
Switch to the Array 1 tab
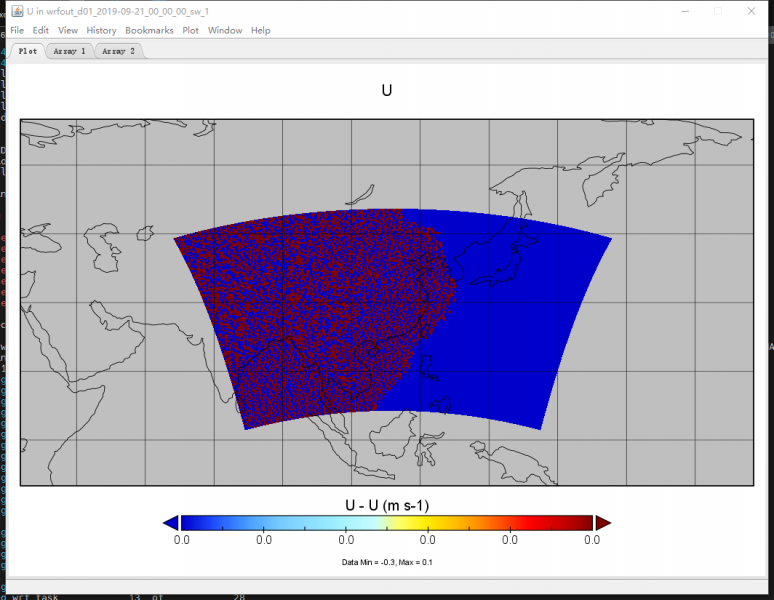click(x=70, y=50)
